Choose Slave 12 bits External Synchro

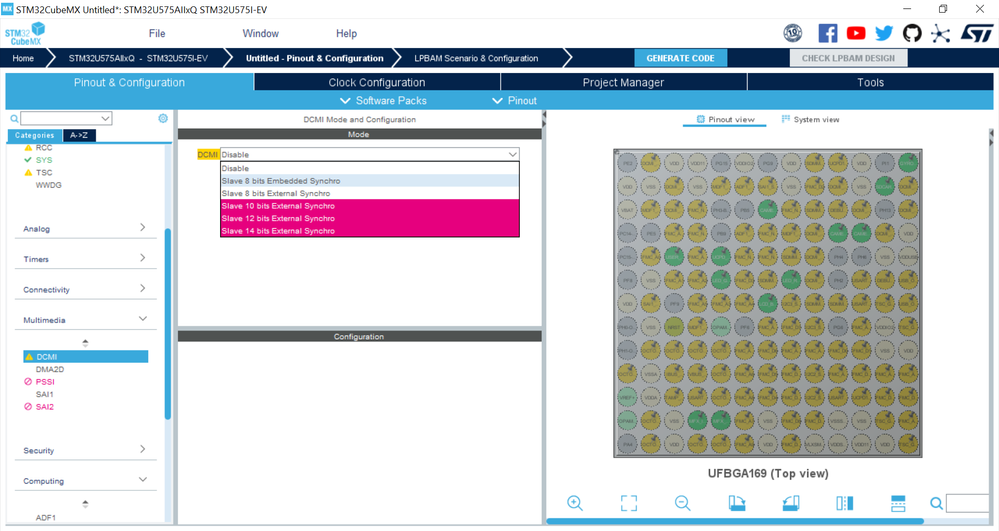click(370, 218)
